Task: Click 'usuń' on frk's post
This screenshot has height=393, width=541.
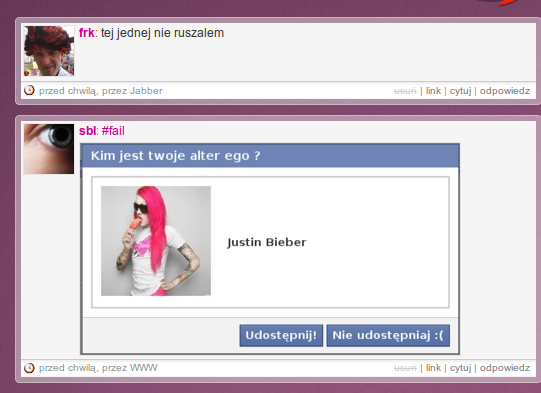Action: [405, 91]
